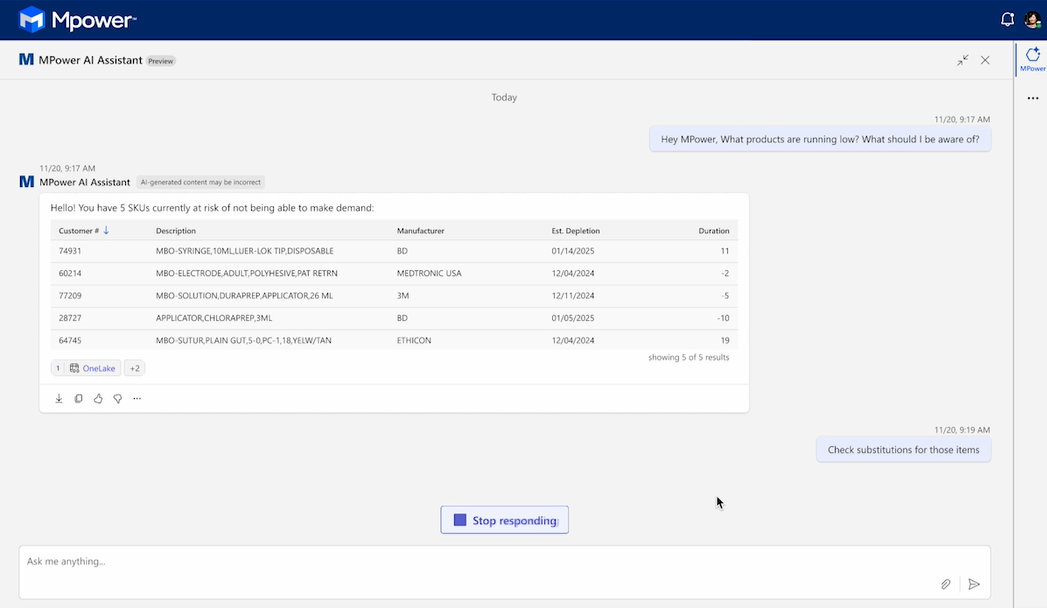Select customer number 28727

[x=70, y=318]
